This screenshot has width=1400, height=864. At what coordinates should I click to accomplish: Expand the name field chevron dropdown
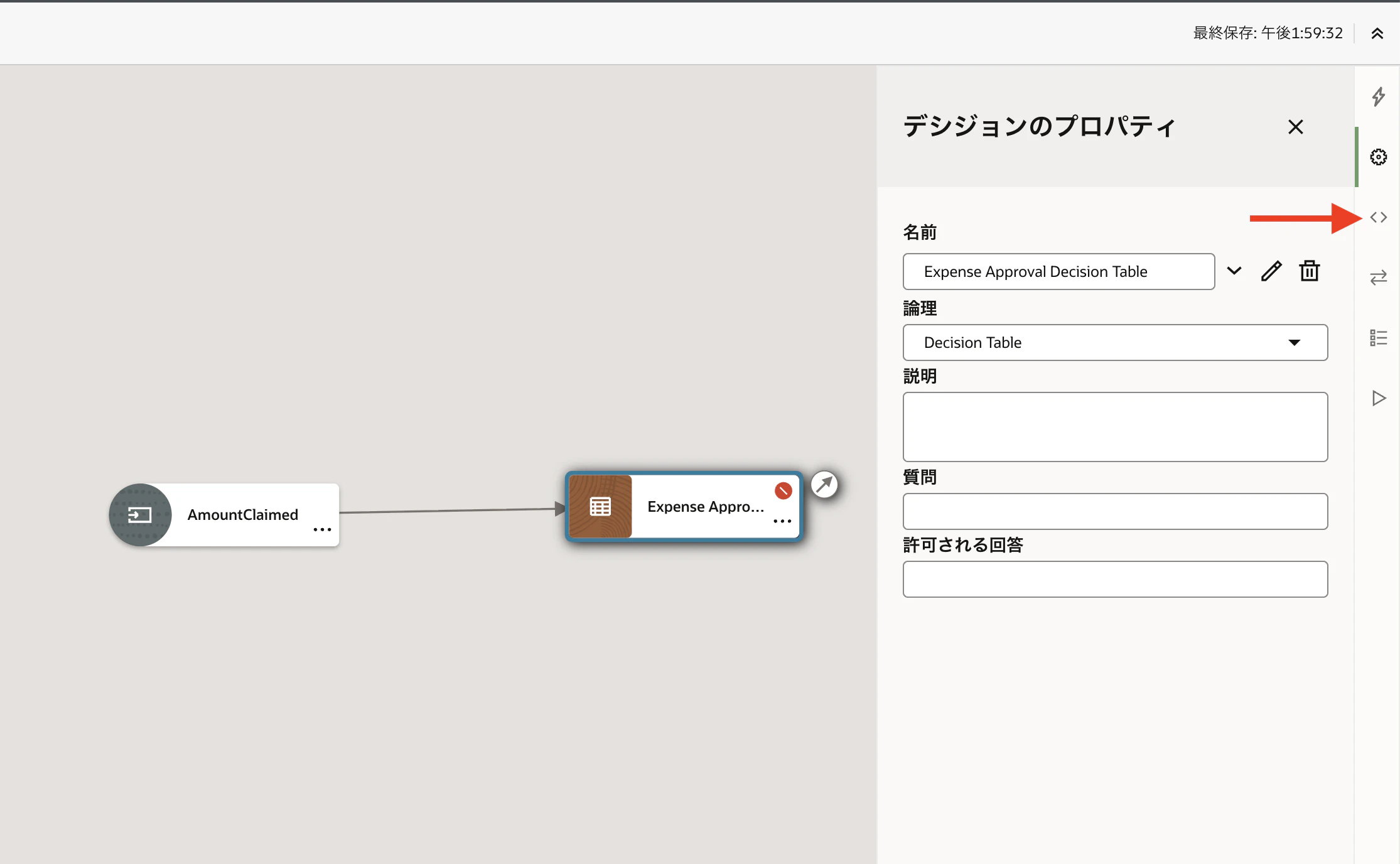[x=1234, y=271]
